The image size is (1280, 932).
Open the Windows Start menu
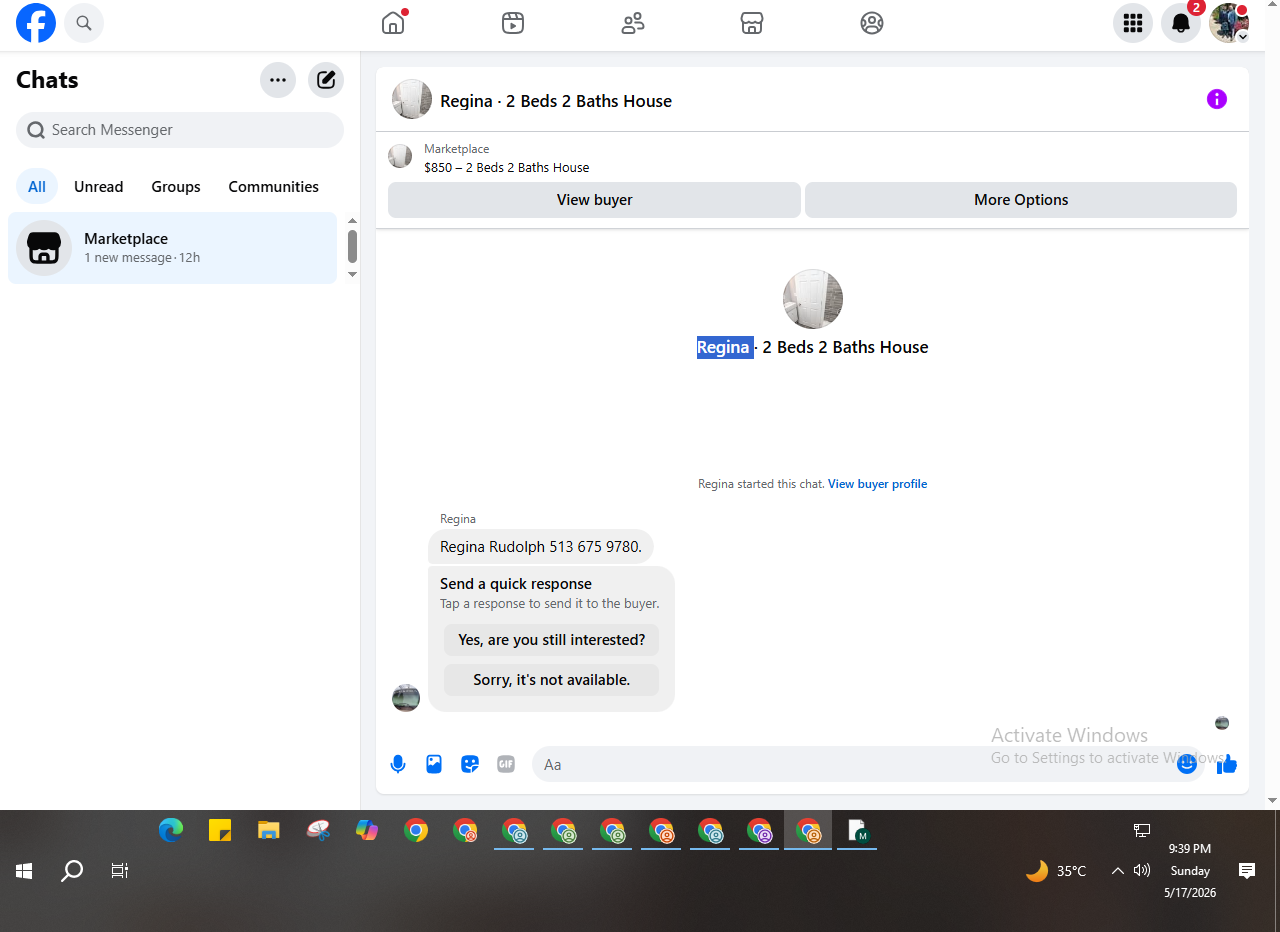pyautogui.click(x=24, y=871)
